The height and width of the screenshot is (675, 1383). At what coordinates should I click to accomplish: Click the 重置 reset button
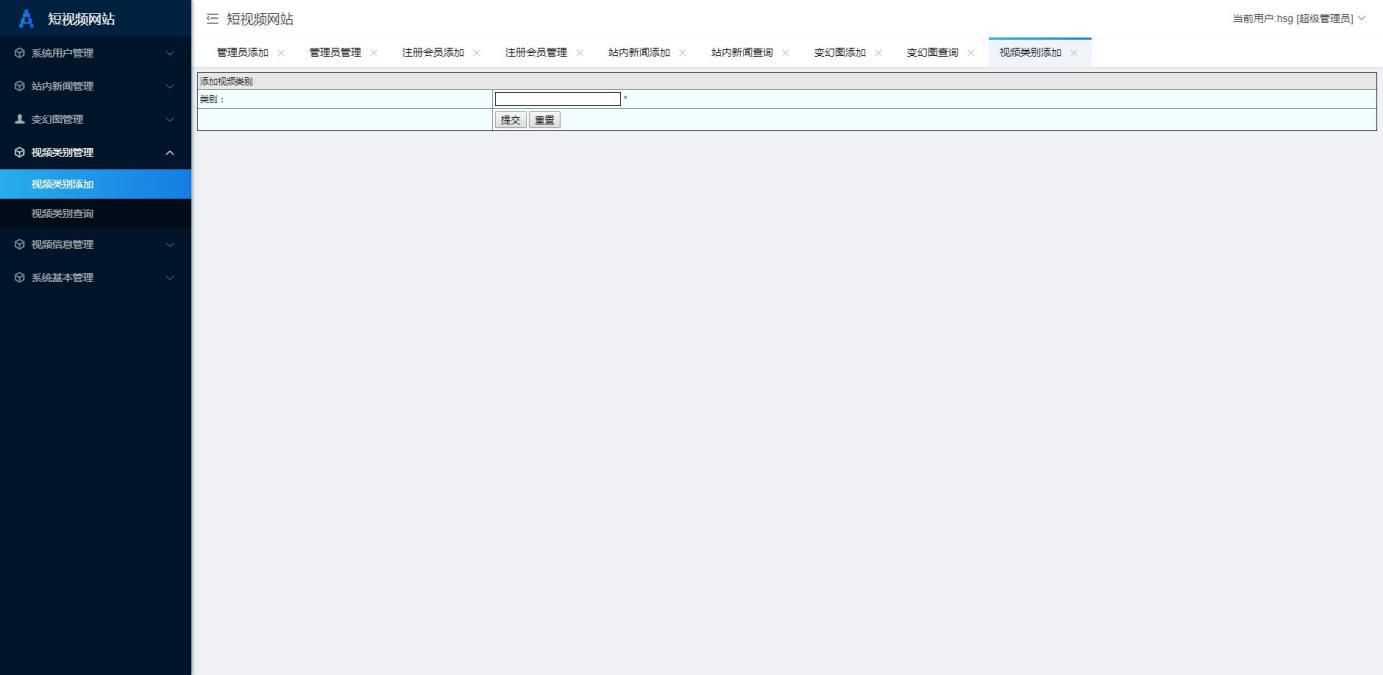545,120
